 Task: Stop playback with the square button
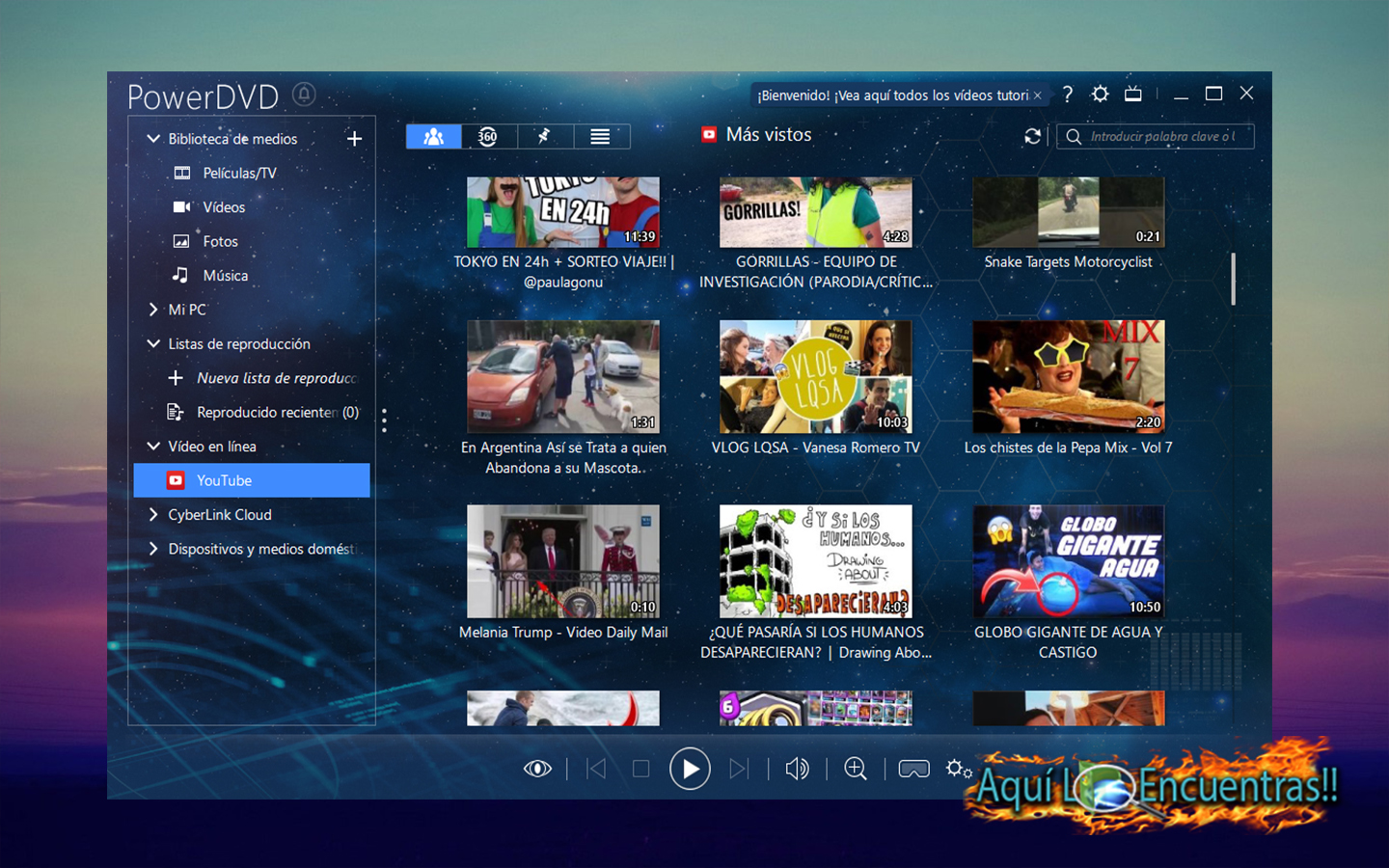point(640,769)
